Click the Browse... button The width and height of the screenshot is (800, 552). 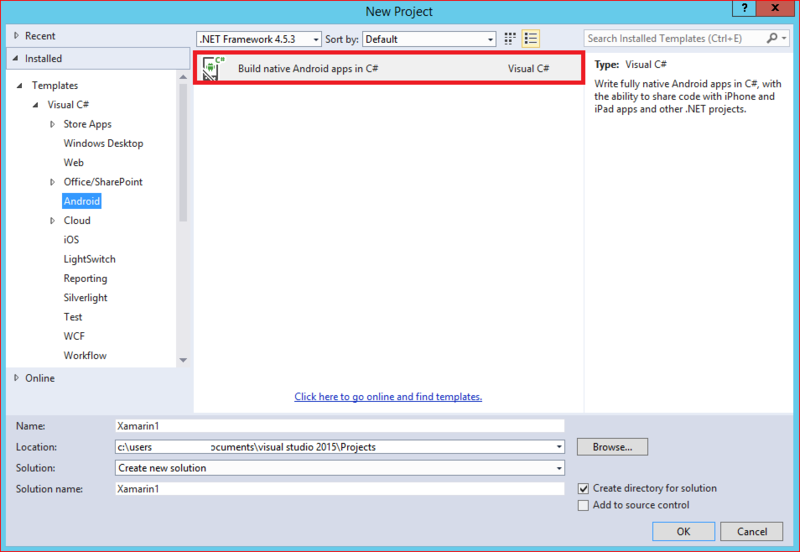point(612,447)
